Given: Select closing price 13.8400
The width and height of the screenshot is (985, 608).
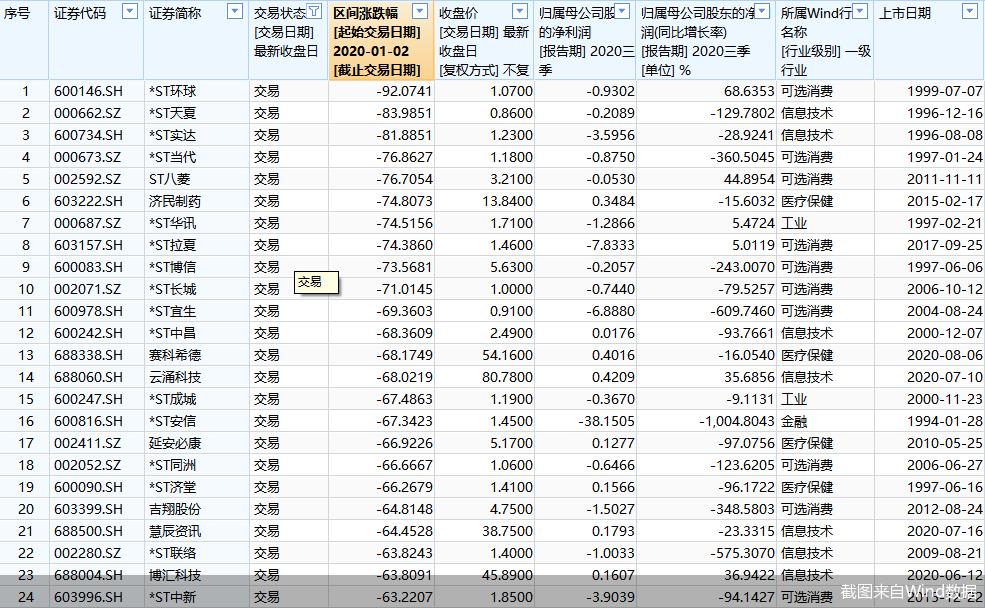Looking at the screenshot, I should point(508,201).
